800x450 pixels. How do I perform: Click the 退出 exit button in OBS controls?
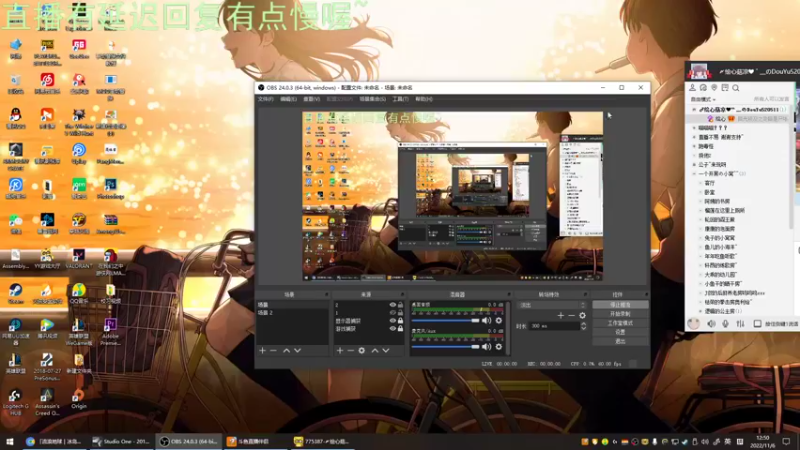[620, 341]
